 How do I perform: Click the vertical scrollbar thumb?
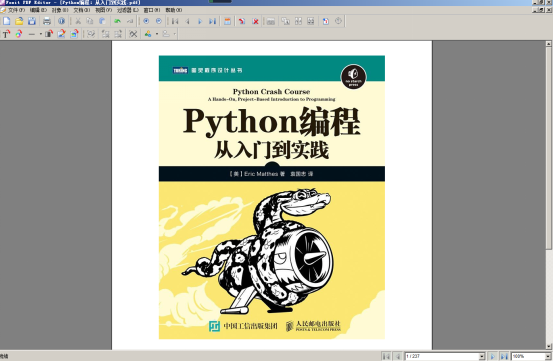(548, 148)
